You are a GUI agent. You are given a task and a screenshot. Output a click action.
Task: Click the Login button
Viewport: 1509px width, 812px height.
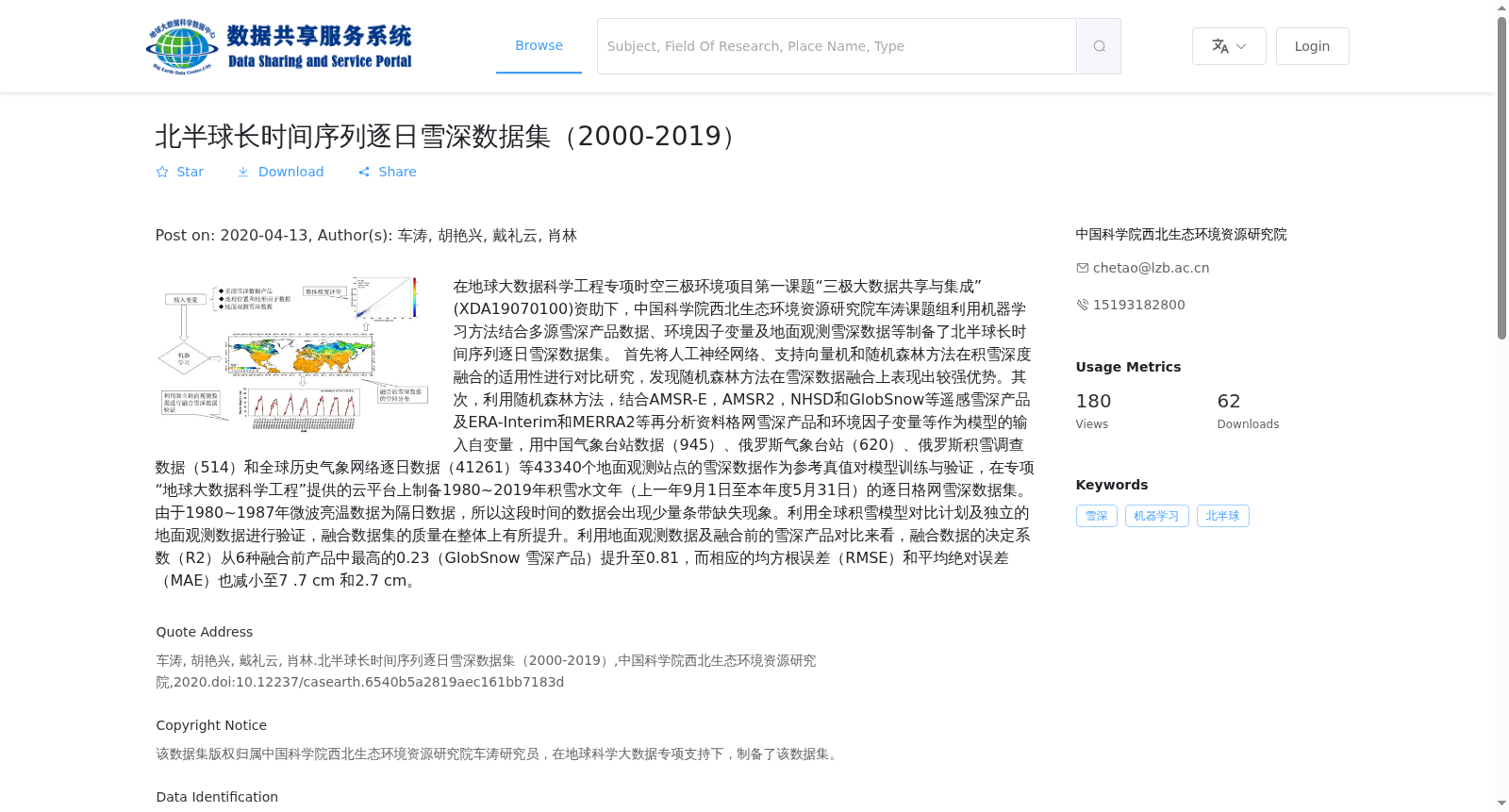pyautogui.click(x=1312, y=46)
